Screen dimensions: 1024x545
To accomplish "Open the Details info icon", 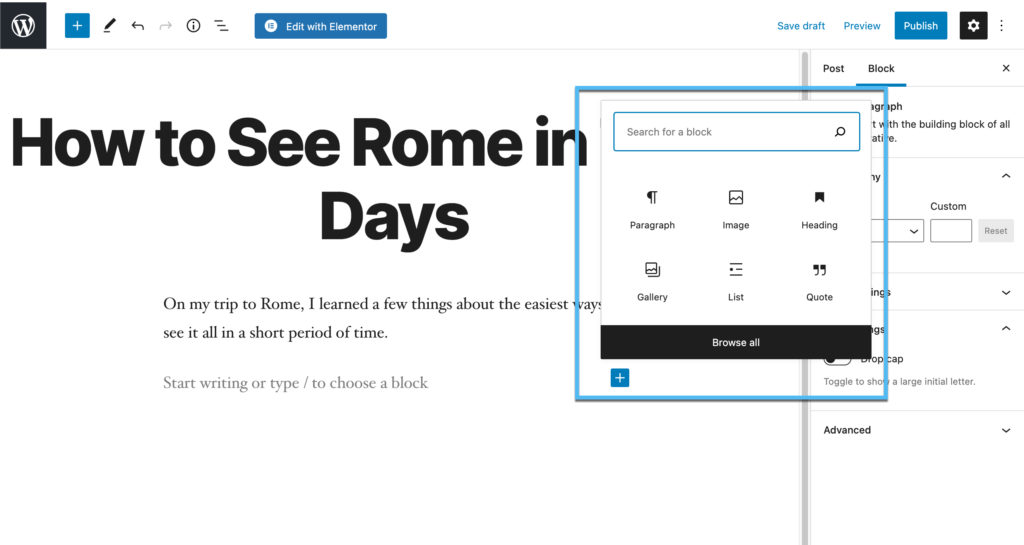I will click(194, 26).
